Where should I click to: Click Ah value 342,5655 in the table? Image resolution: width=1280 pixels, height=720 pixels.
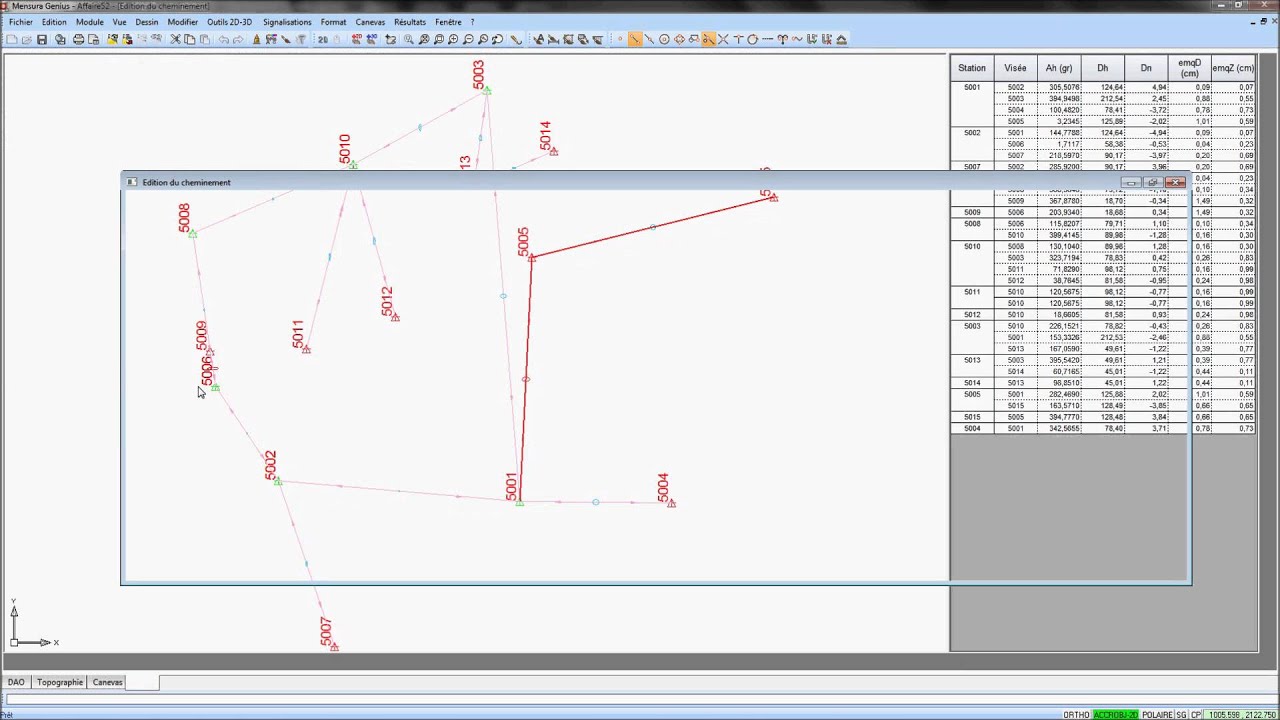[x=1059, y=428]
